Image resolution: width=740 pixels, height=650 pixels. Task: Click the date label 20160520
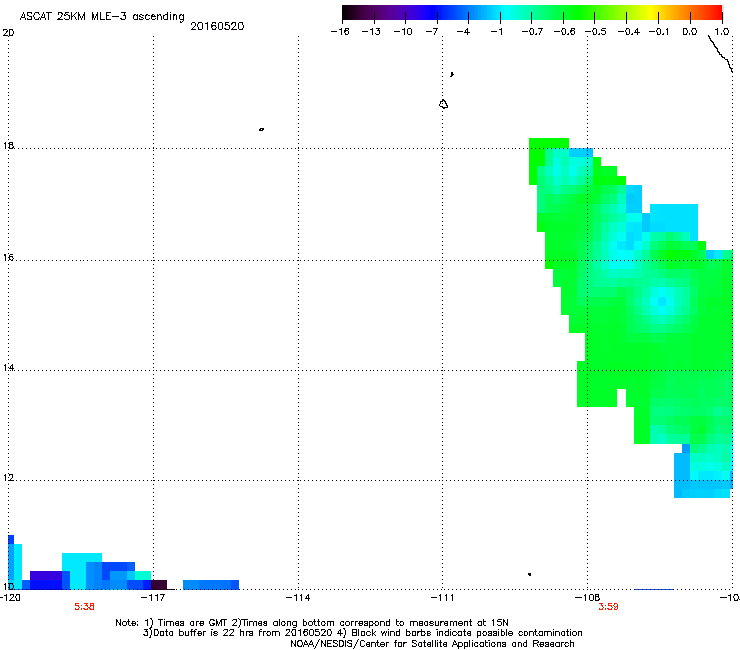(x=217, y=26)
